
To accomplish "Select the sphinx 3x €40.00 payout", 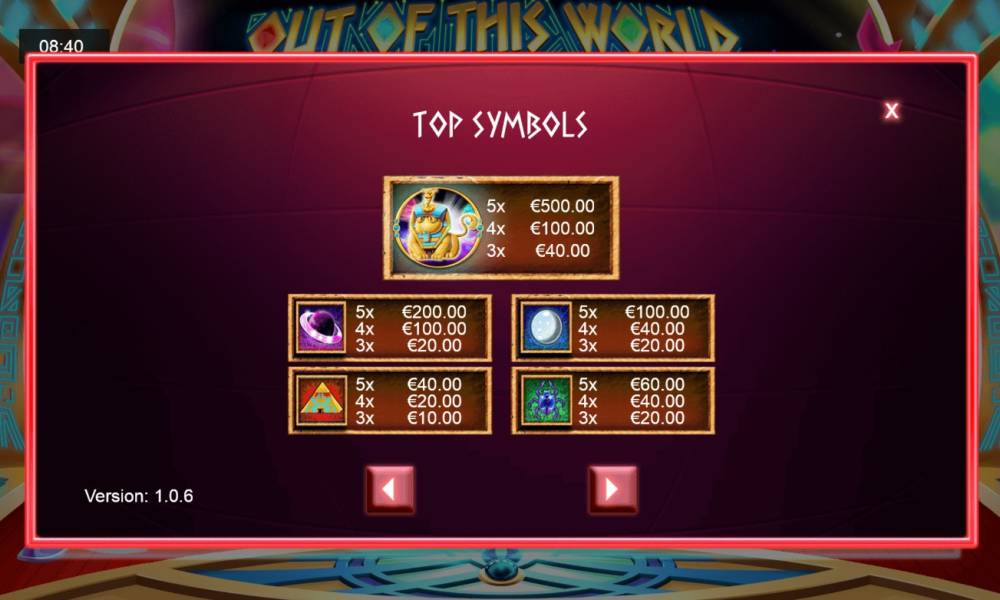I will pos(538,251).
